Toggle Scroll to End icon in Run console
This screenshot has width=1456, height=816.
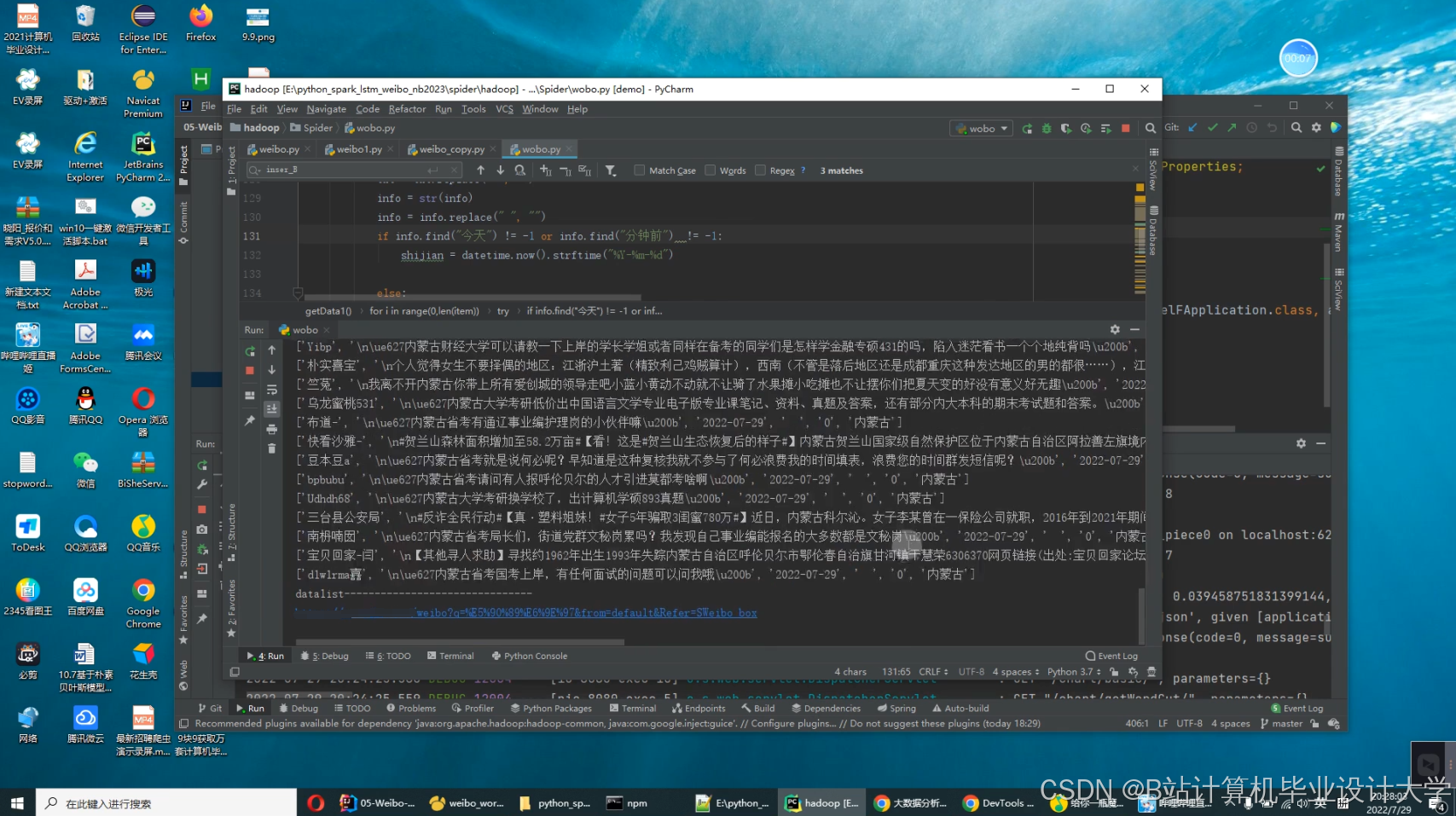pos(272,409)
